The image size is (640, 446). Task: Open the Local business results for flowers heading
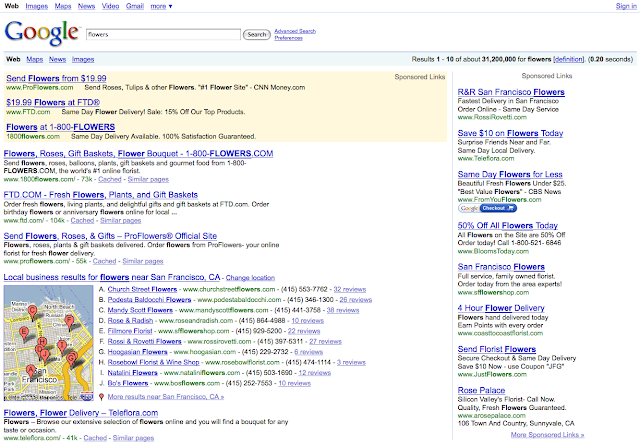coord(112,277)
